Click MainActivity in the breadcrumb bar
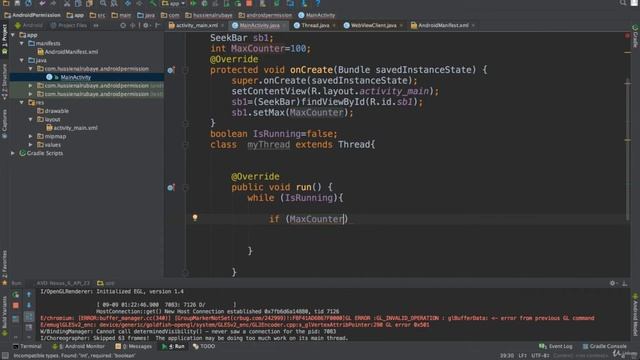Screen dimensions: 640x360 (317, 15)
